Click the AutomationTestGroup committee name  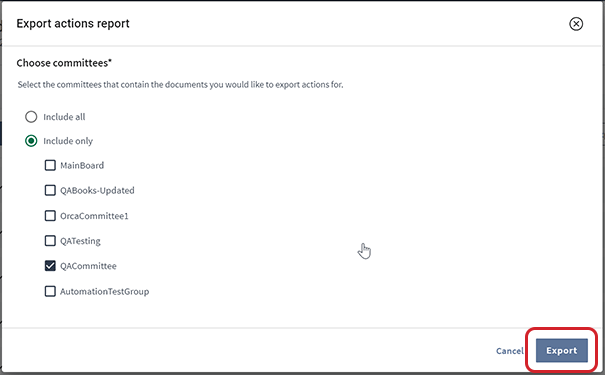point(105,292)
